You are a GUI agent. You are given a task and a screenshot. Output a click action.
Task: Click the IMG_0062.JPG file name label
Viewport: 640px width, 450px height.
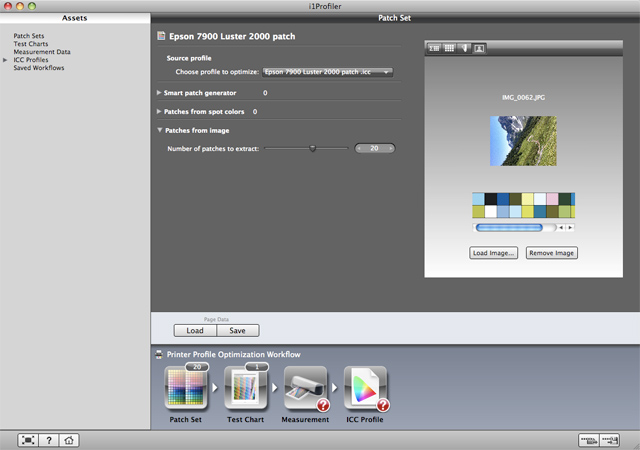point(523,98)
